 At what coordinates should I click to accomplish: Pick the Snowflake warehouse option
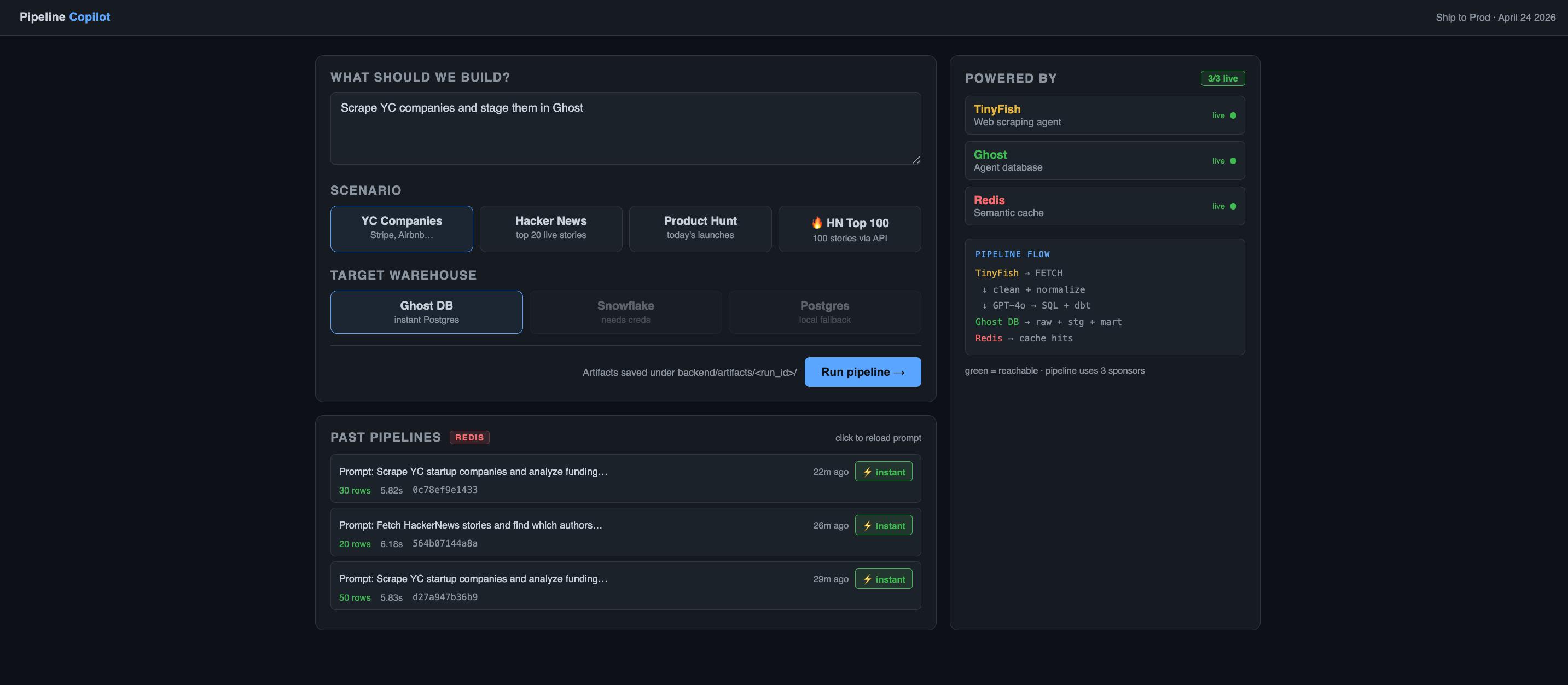625,312
